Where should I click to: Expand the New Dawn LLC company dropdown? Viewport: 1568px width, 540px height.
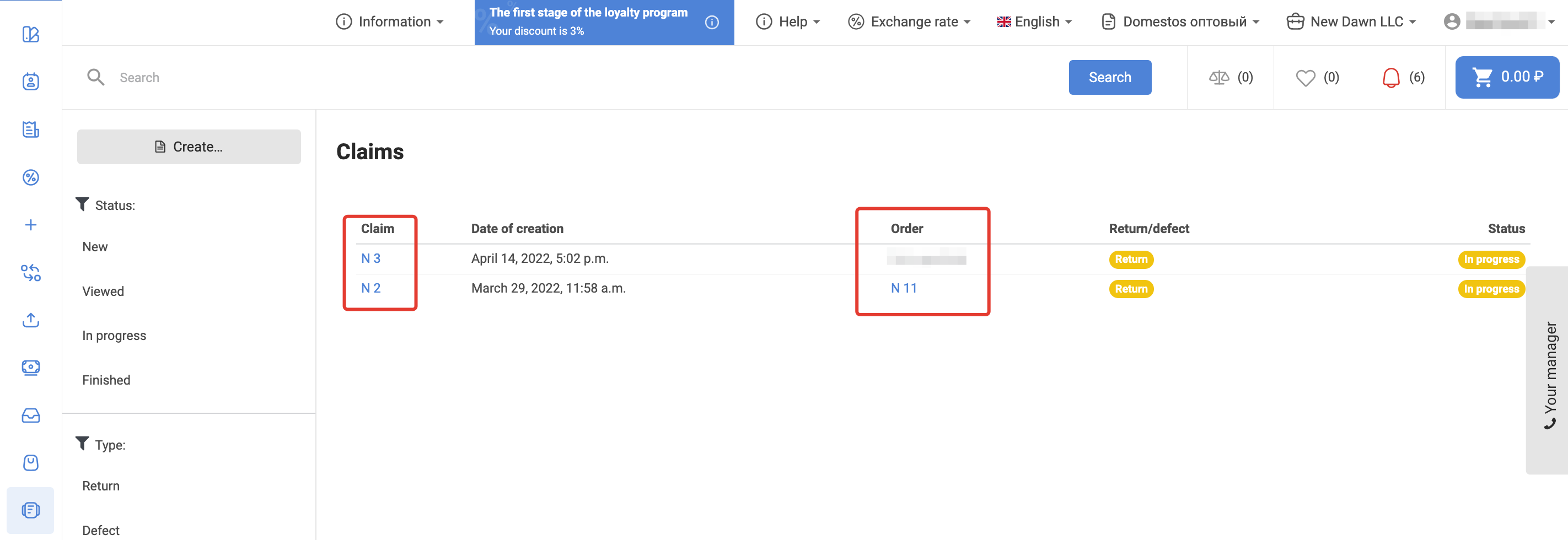tap(1351, 22)
